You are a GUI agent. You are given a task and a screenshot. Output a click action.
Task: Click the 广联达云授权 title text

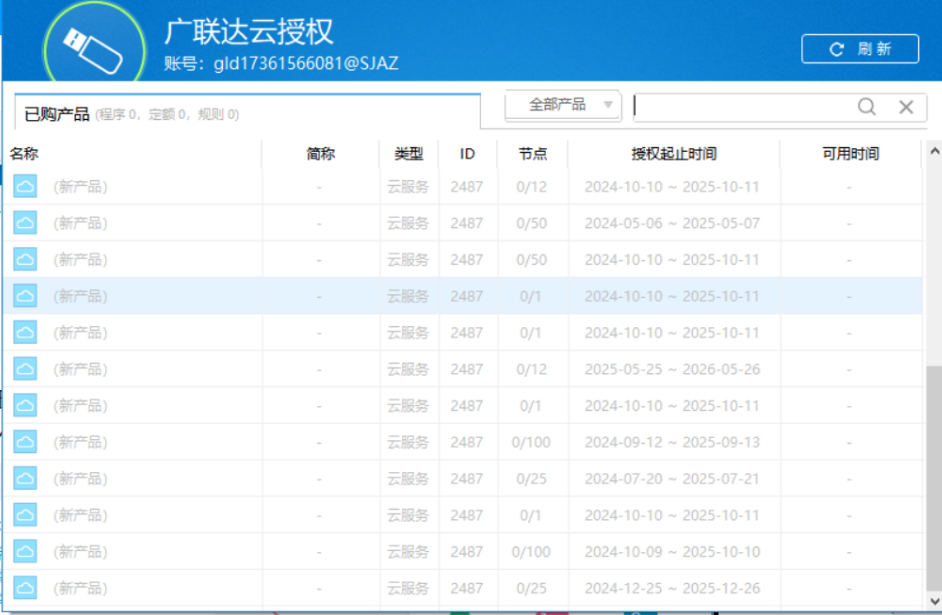(x=249, y=31)
